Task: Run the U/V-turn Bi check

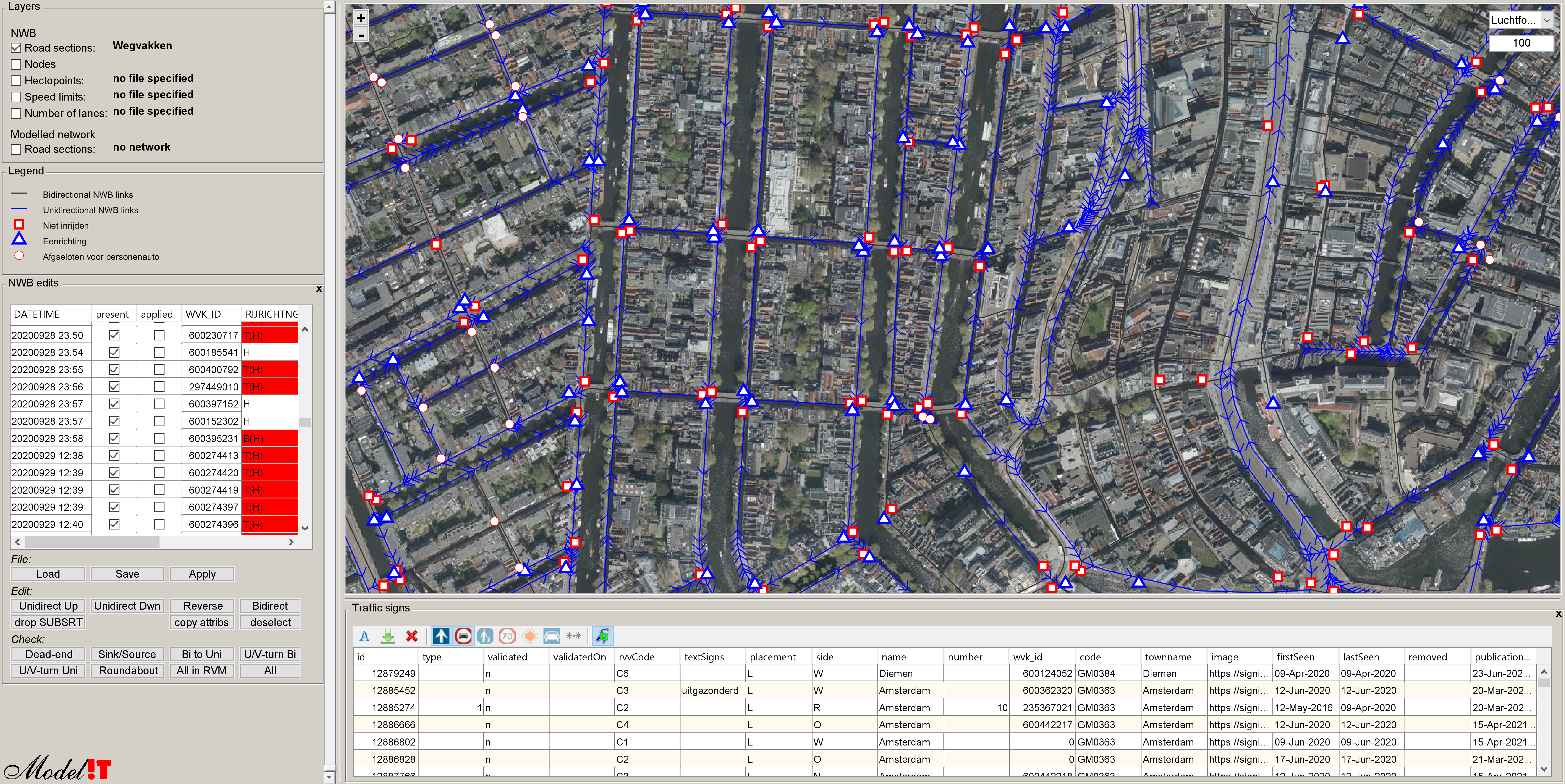Action: click(x=270, y=655)
